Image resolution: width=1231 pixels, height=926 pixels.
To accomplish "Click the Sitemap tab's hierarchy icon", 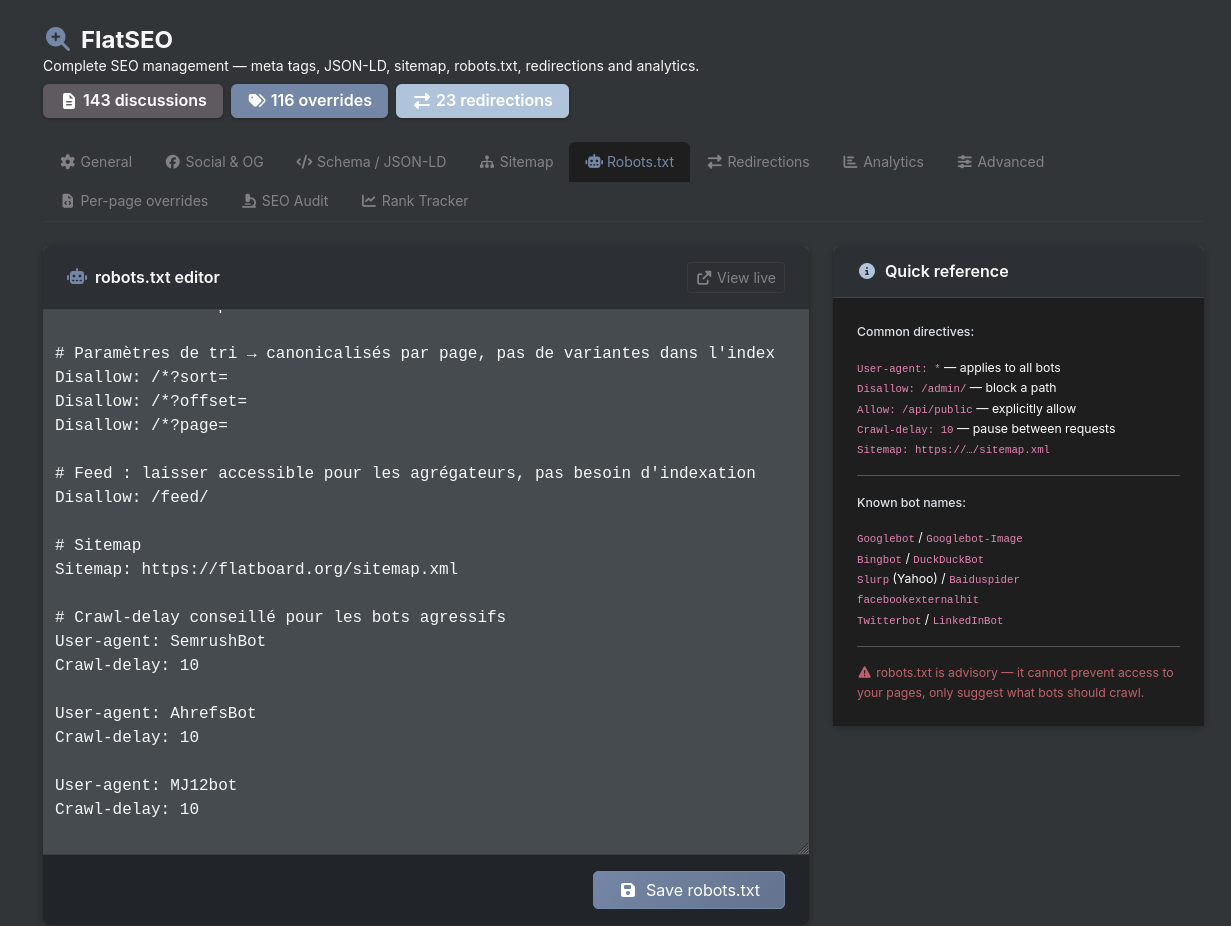I will 487,162.
